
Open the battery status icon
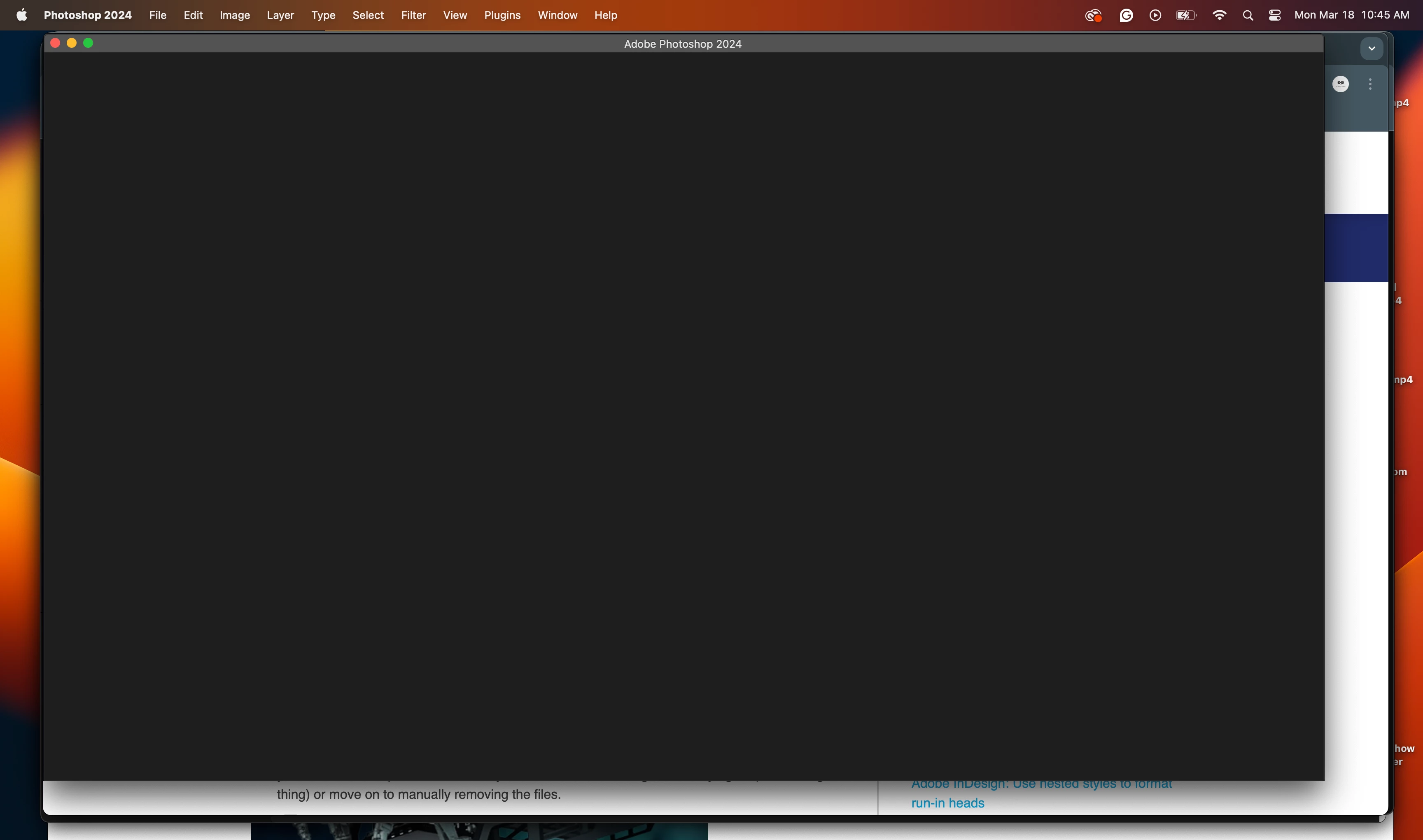(x=1185, y=15)
